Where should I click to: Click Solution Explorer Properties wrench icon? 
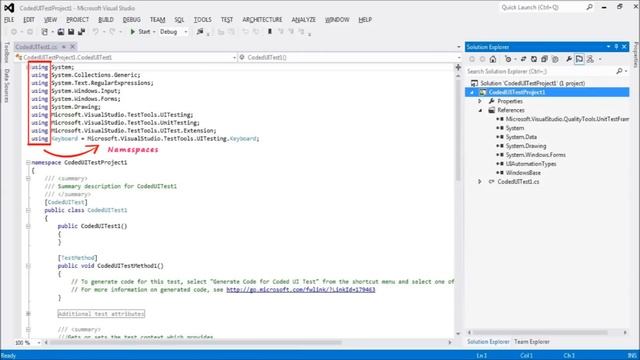pyautogui.click(x=569, y=60)
